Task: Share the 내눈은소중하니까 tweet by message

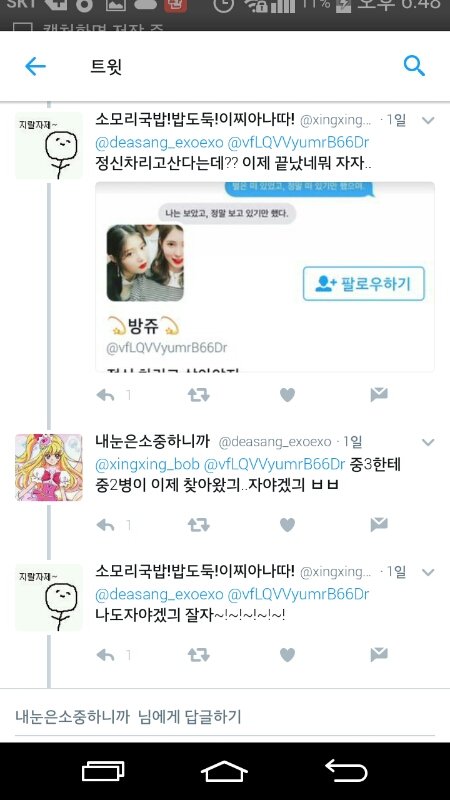Action: tap(379, 524)
